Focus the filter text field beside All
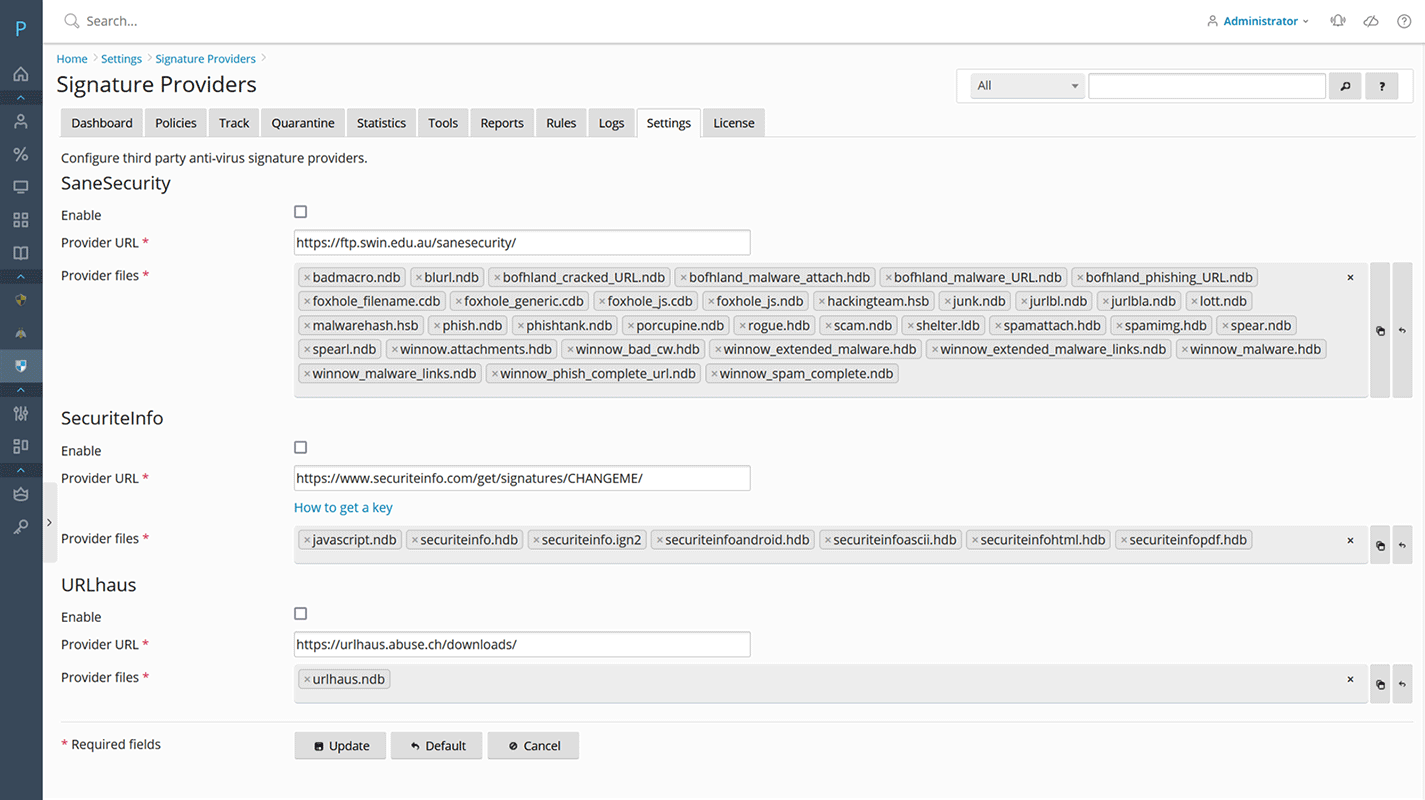 [x=1207, y=86]
